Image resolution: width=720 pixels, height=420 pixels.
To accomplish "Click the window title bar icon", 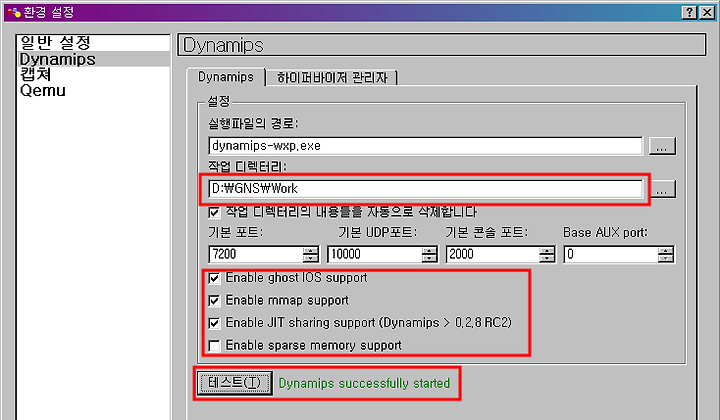I will 14,12.
